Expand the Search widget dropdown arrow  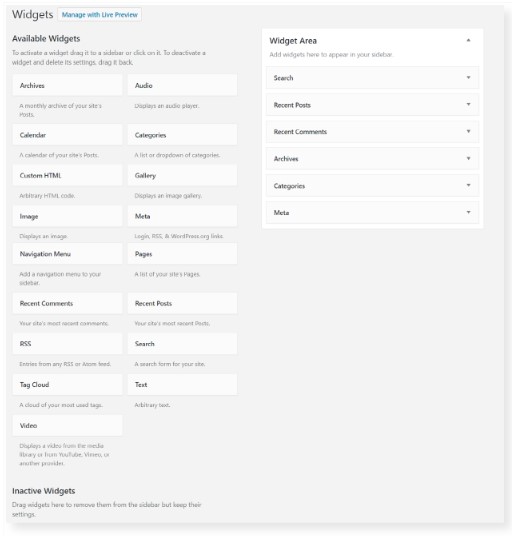click(x=468, y=78)
